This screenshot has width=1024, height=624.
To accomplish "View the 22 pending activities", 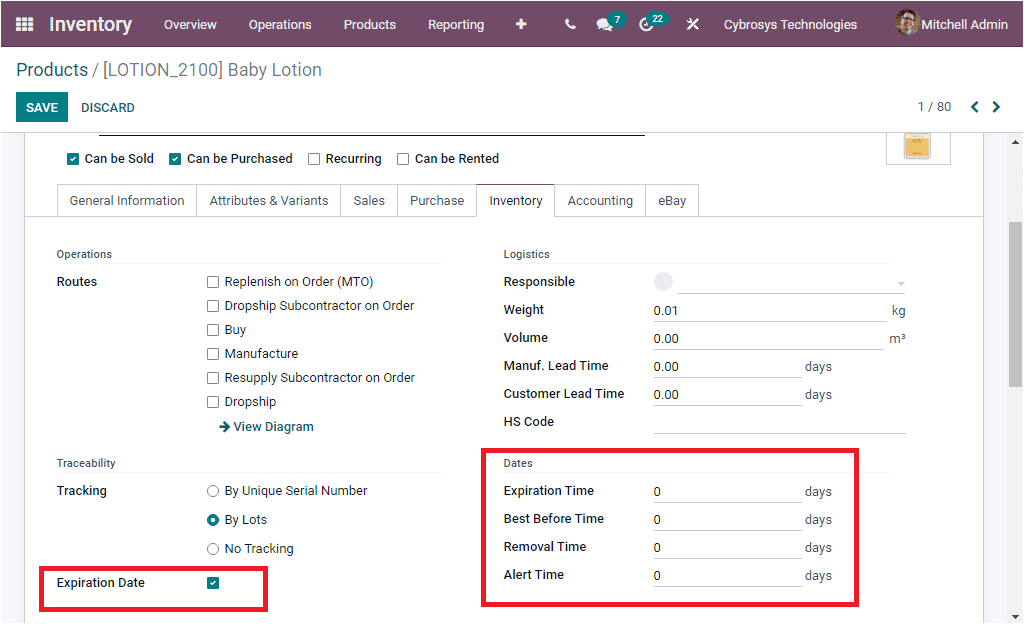I will coord(647,23).
